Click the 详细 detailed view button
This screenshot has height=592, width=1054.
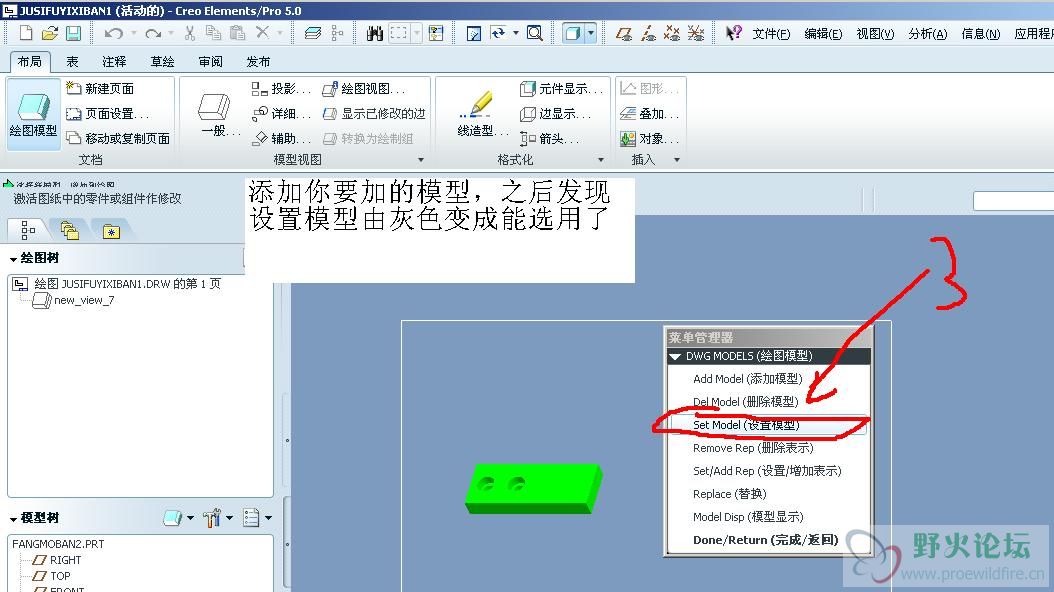pyautogui.click(x=281, y=114)
